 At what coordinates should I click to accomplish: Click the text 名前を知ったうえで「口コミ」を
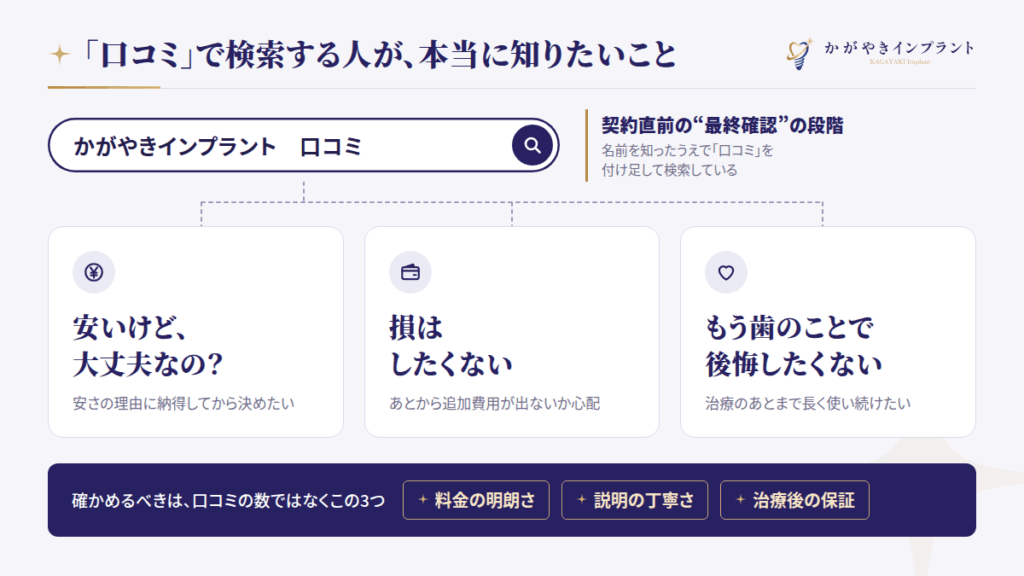687,151
